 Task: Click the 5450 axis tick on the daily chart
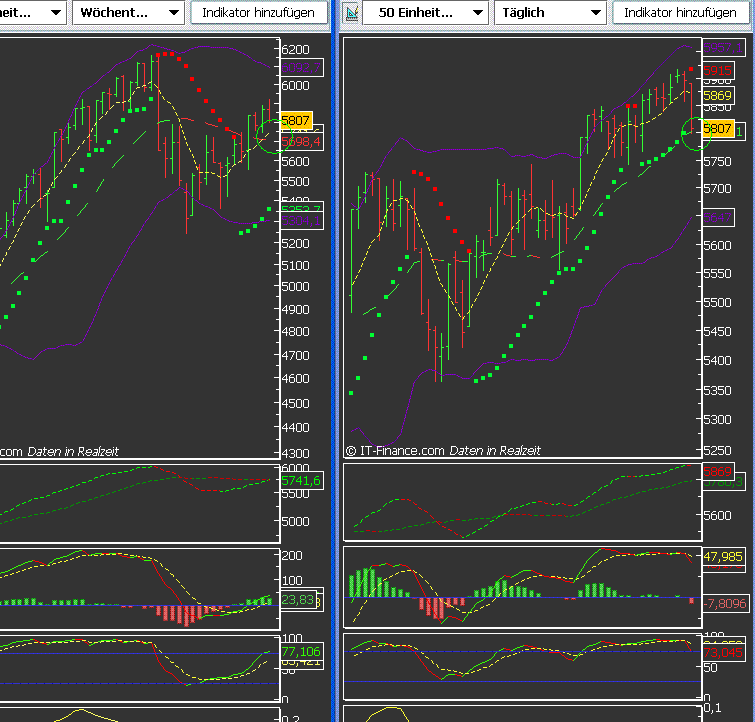tap(717, 331)
